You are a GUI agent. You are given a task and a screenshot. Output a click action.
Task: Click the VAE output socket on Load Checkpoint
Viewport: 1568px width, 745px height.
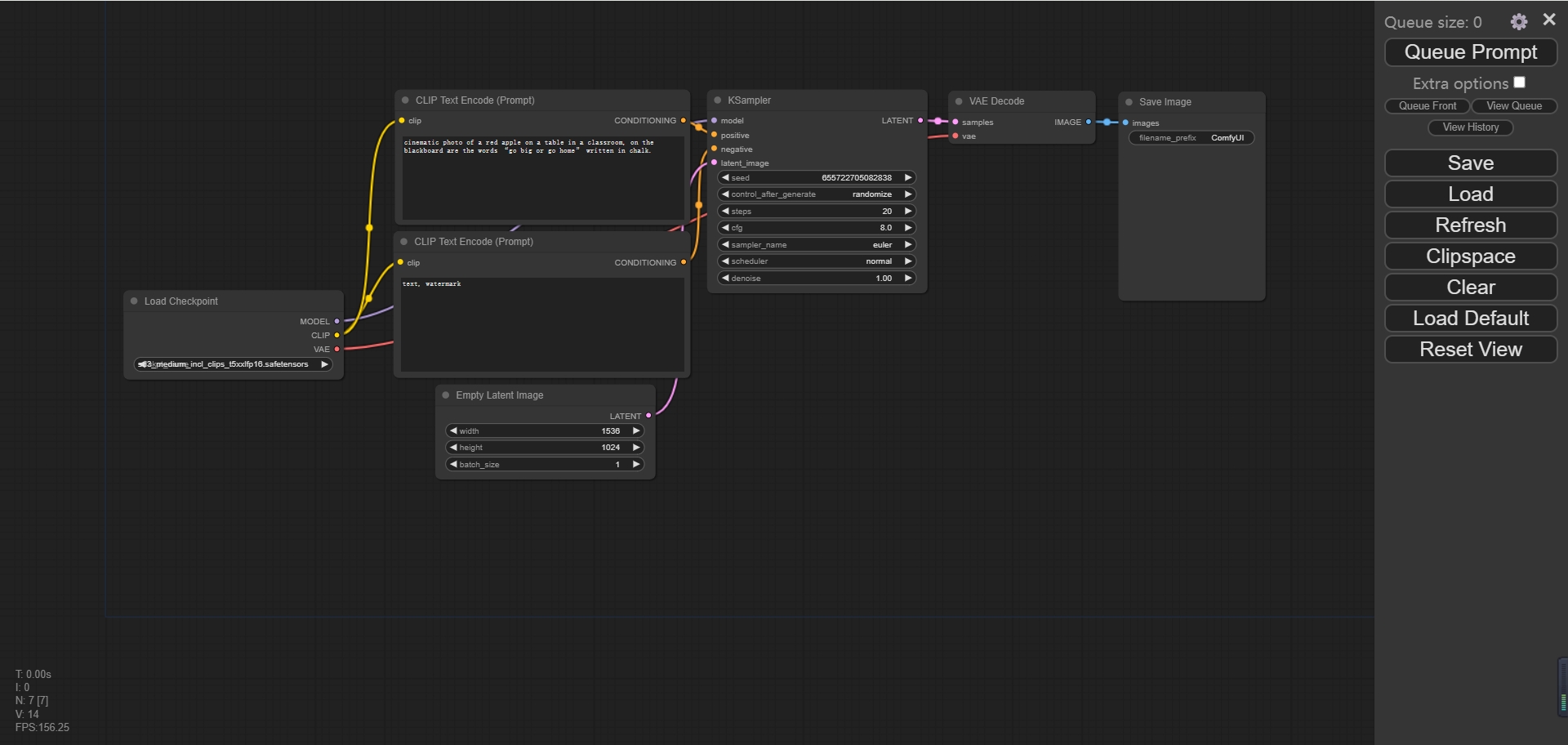pos(336,350)
